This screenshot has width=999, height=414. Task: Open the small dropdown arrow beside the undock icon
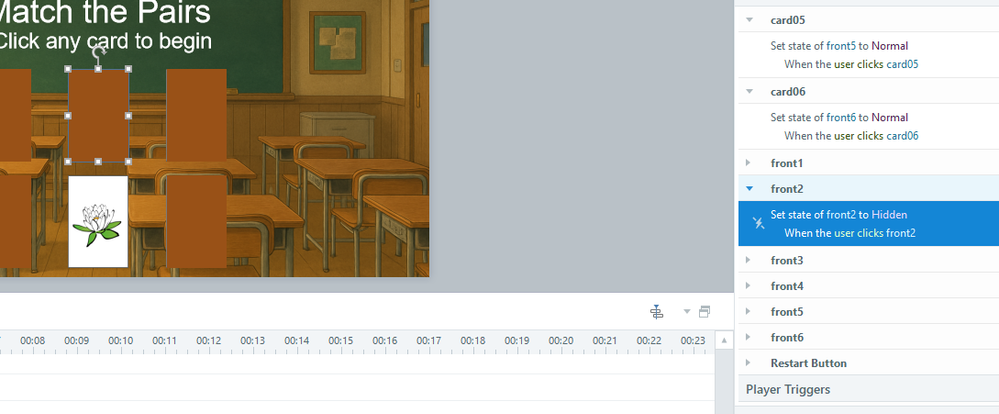(x=687, y=311)
